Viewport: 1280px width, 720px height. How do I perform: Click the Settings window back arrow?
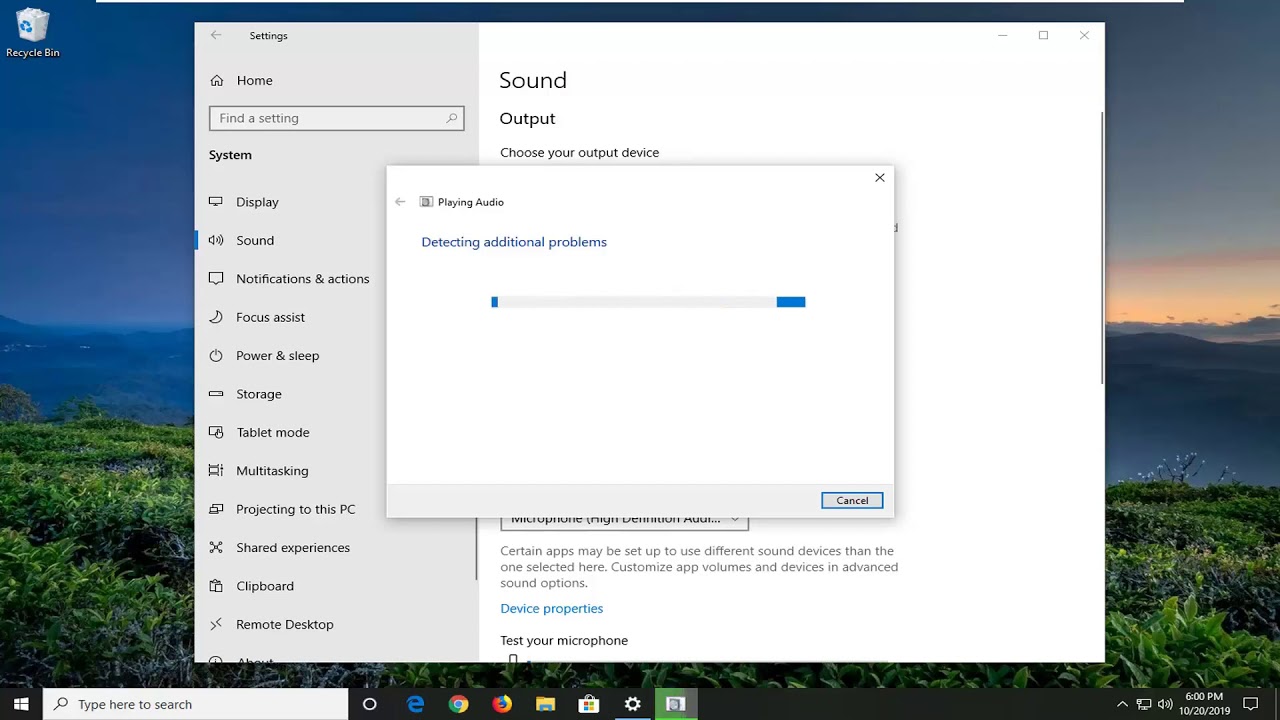click(216, 35)
